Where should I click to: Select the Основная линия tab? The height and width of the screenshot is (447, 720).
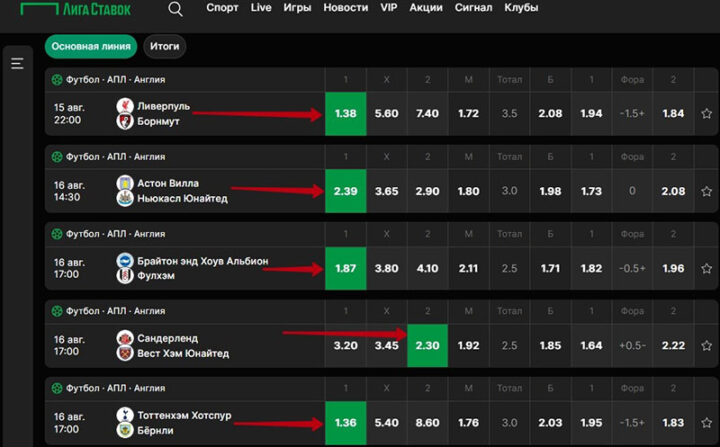(x=91, y=46)
